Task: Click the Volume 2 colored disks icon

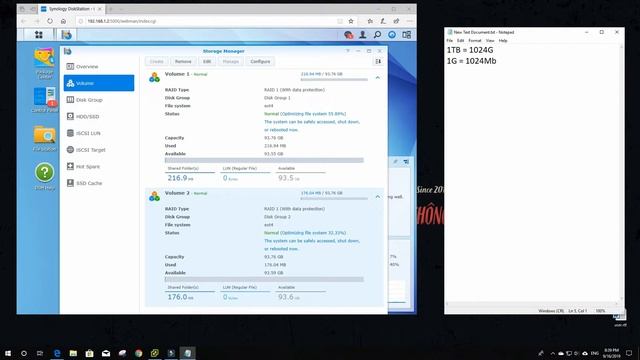Action: tap(154, 196)
